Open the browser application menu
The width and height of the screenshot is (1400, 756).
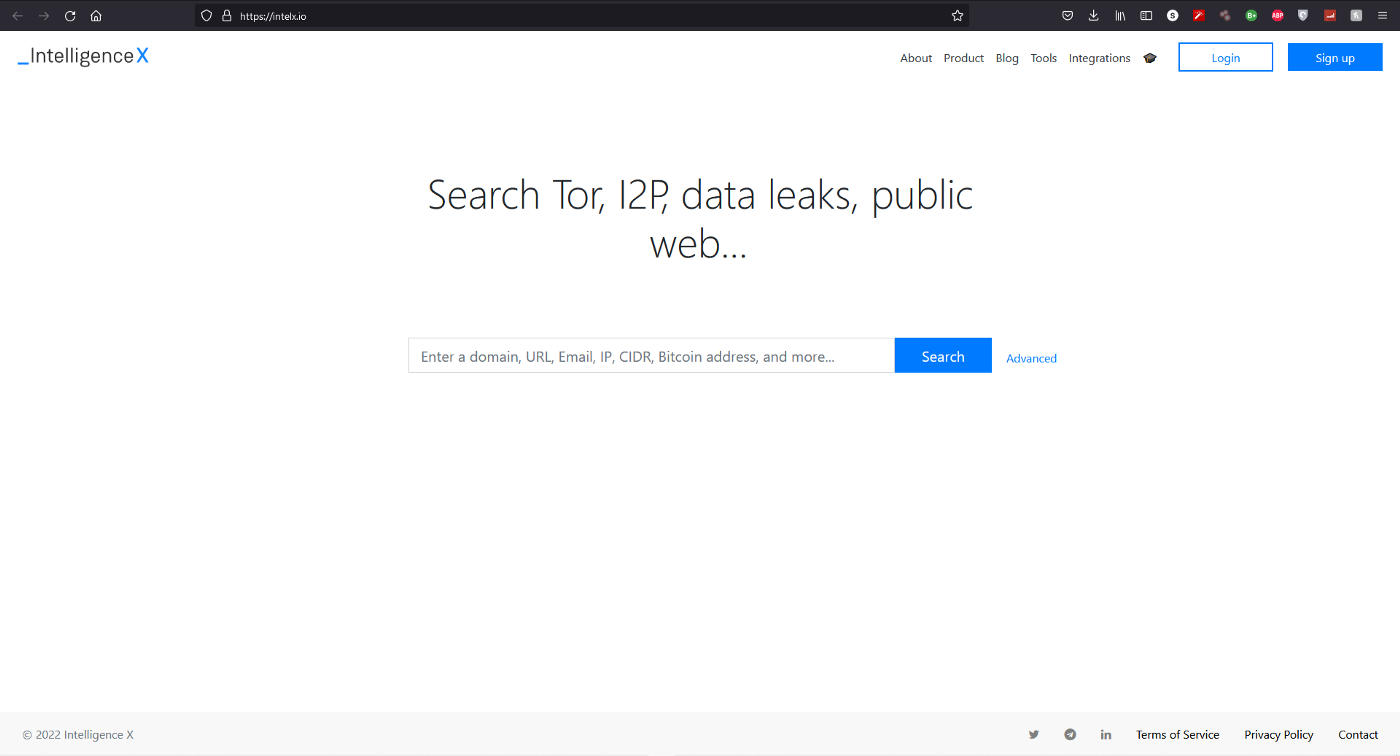[1383, 16]
